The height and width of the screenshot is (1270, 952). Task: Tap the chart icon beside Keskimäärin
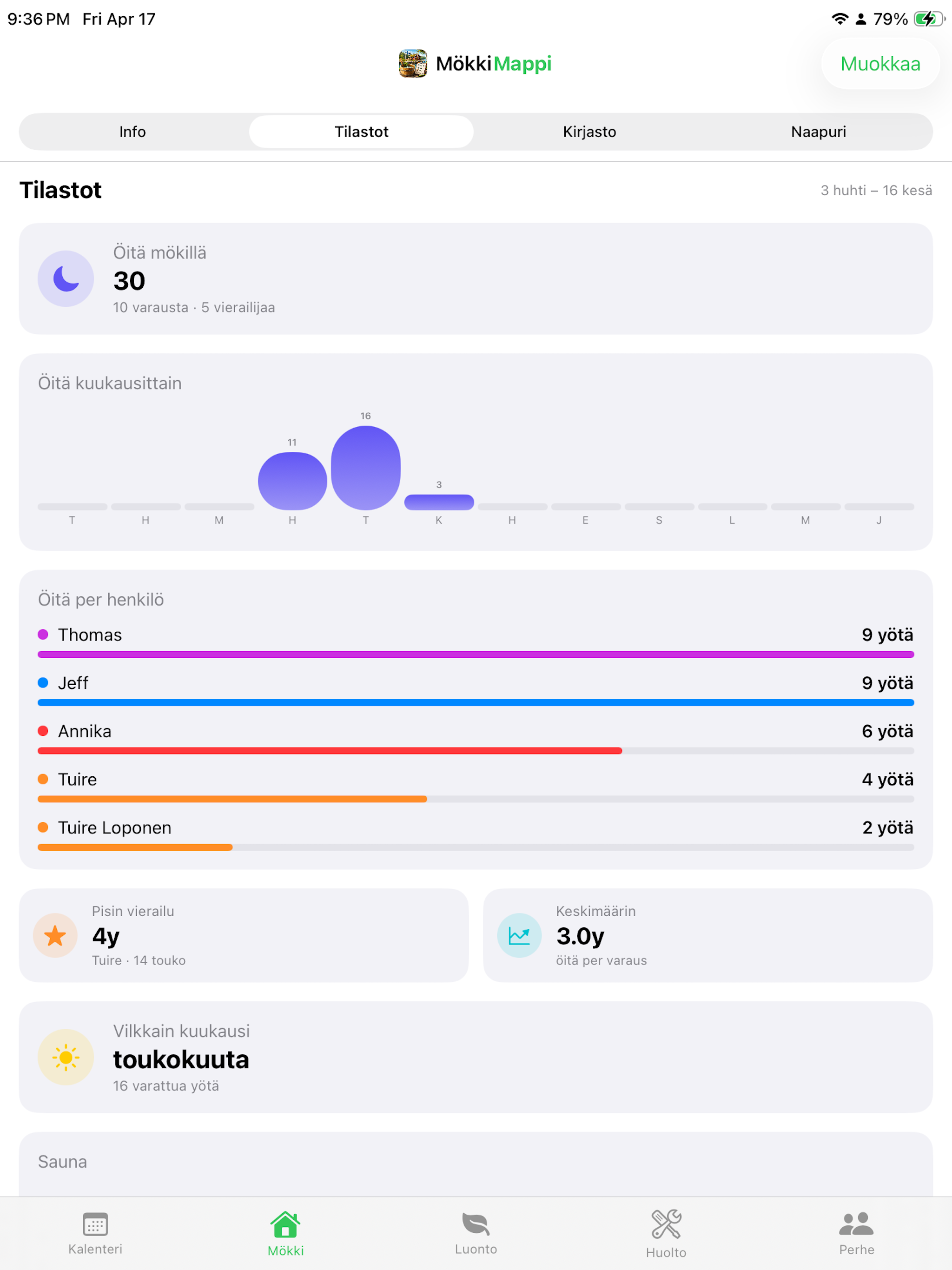[x=519, y=935]
